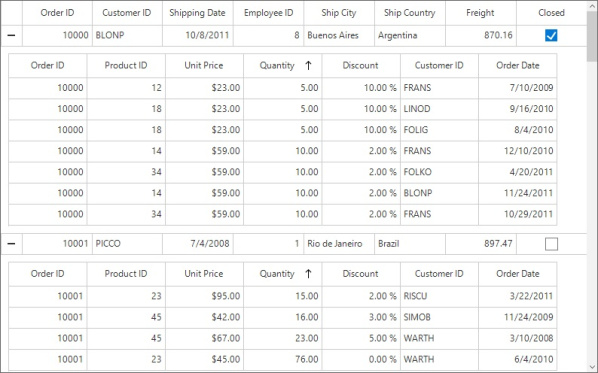Click the Closed column header
The width and height of the screenshot is (598, 373).
pyautogui.click(x=551, y=13)
